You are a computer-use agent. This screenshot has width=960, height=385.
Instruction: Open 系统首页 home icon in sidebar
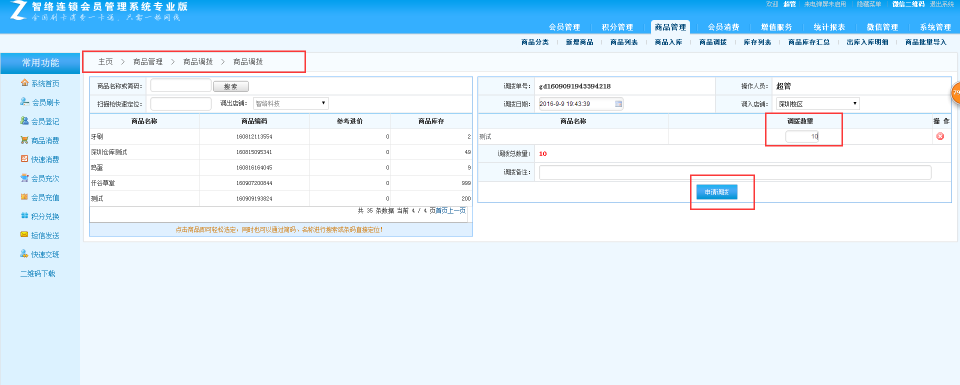[x=24, y=83]
